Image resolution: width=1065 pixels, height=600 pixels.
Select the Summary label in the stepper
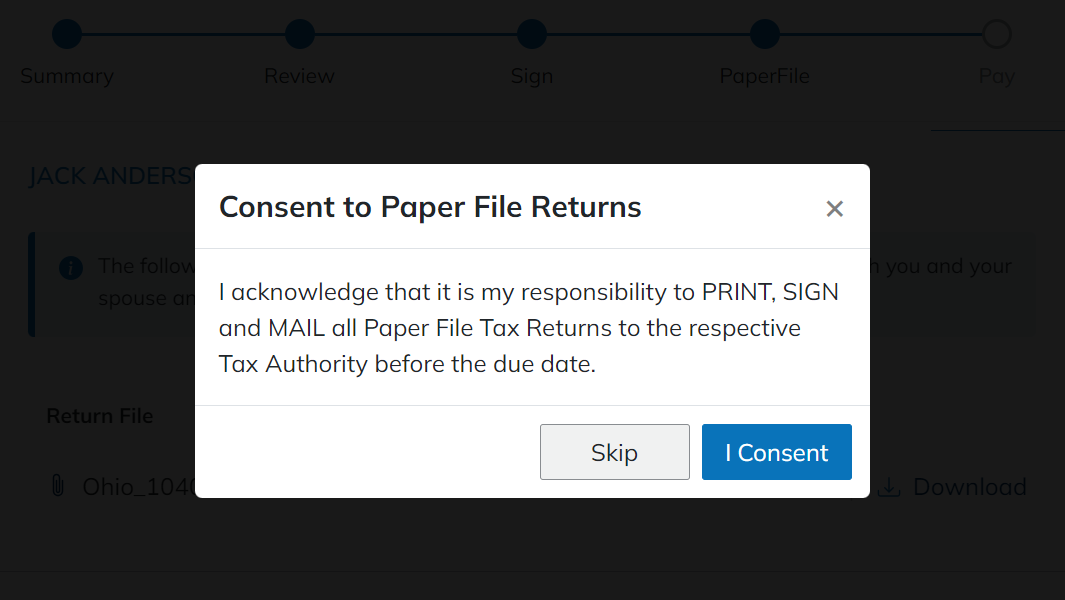point(67,75)
